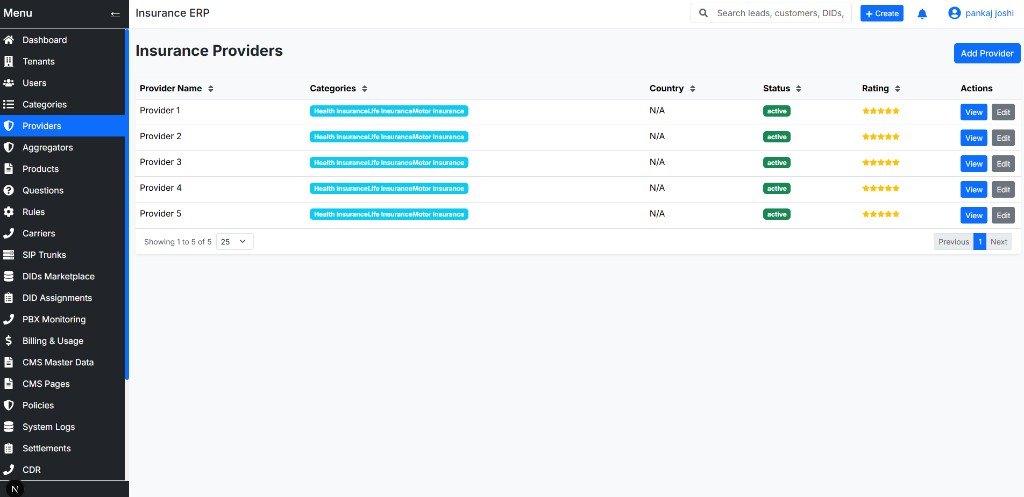View Provider 3 details
This screenshot has height=497, width=1024.
point(973,164)
